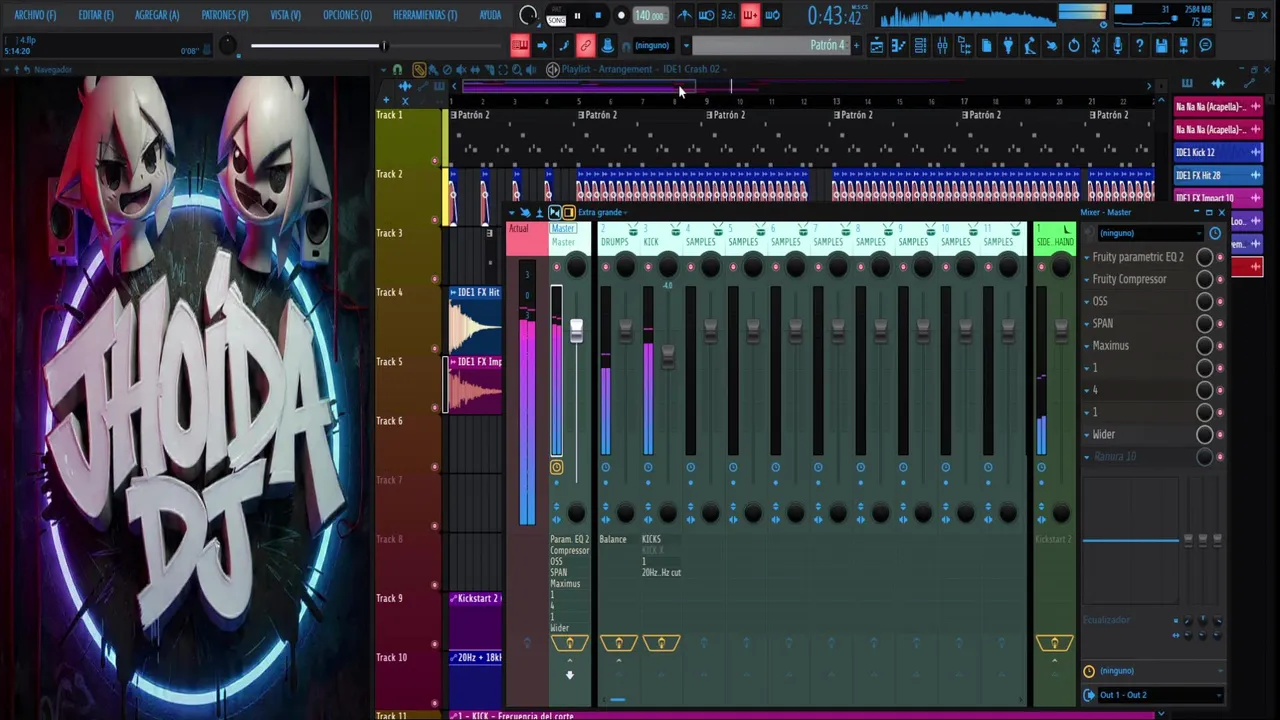The height and width of the screenshot is (720, 1280).
Task: Save project with the floppy disk icon
Action: click(x=1162, y=45)
